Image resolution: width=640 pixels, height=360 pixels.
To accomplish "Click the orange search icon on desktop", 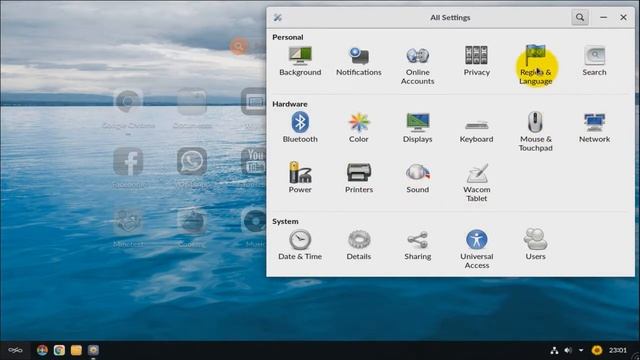I will (238, 46).
